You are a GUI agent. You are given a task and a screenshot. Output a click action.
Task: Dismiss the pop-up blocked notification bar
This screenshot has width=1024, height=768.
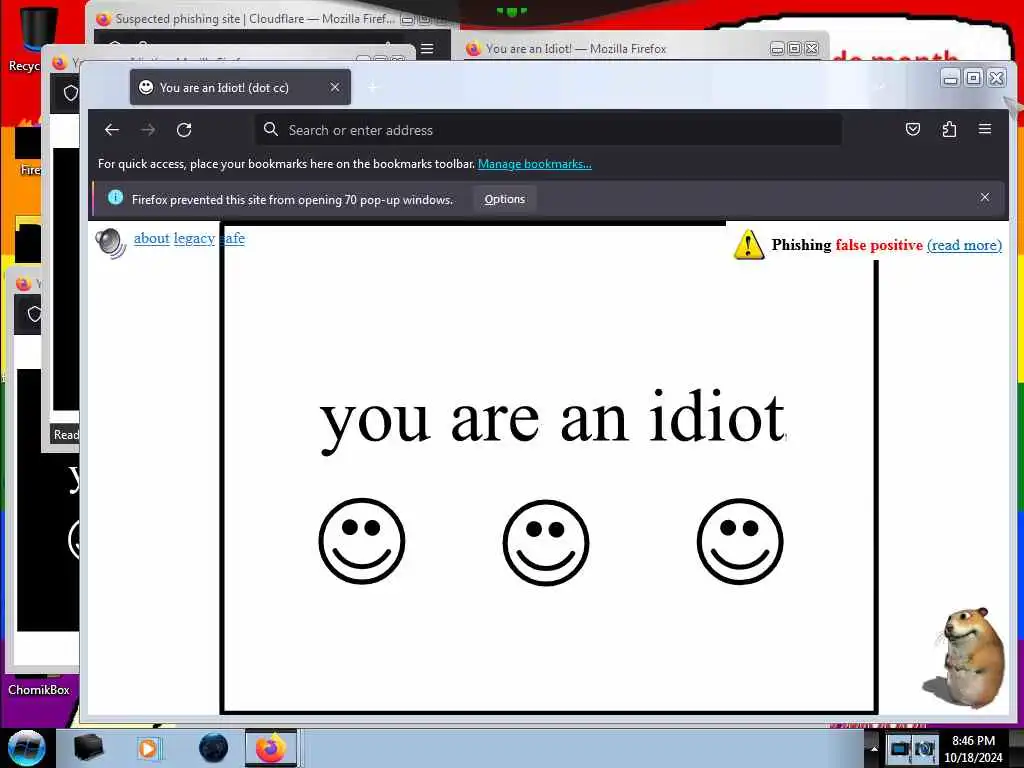point(985,197)
